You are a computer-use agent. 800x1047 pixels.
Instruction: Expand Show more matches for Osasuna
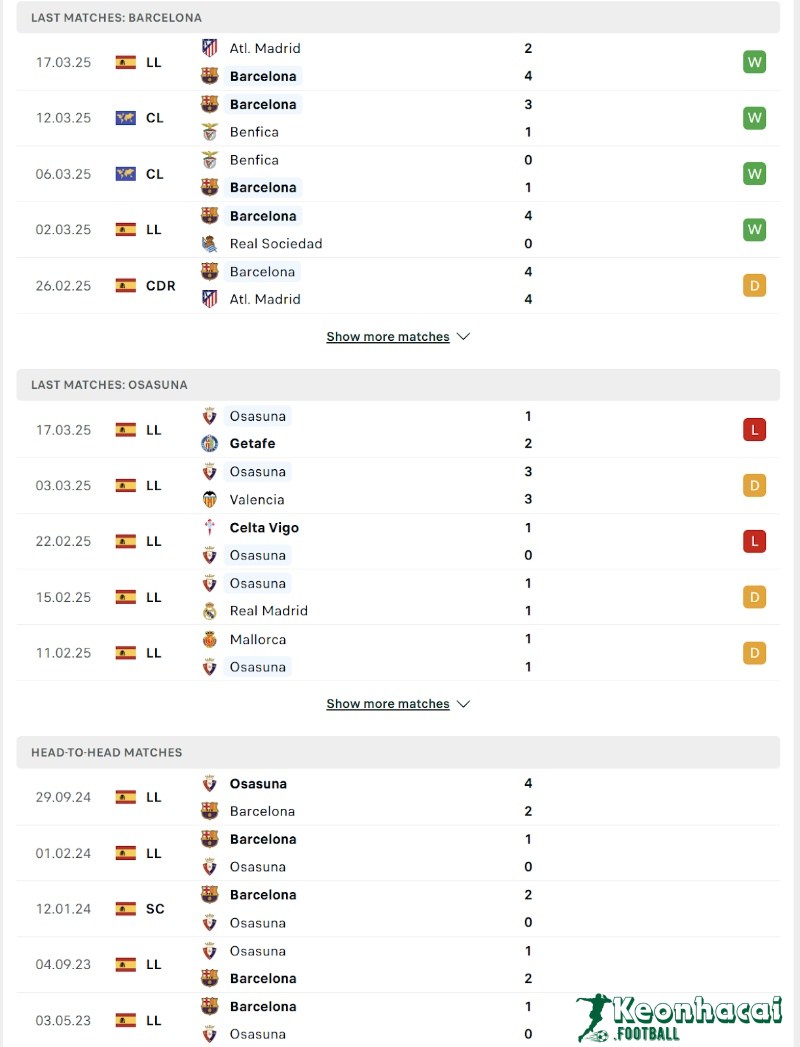tap(388, 703)
